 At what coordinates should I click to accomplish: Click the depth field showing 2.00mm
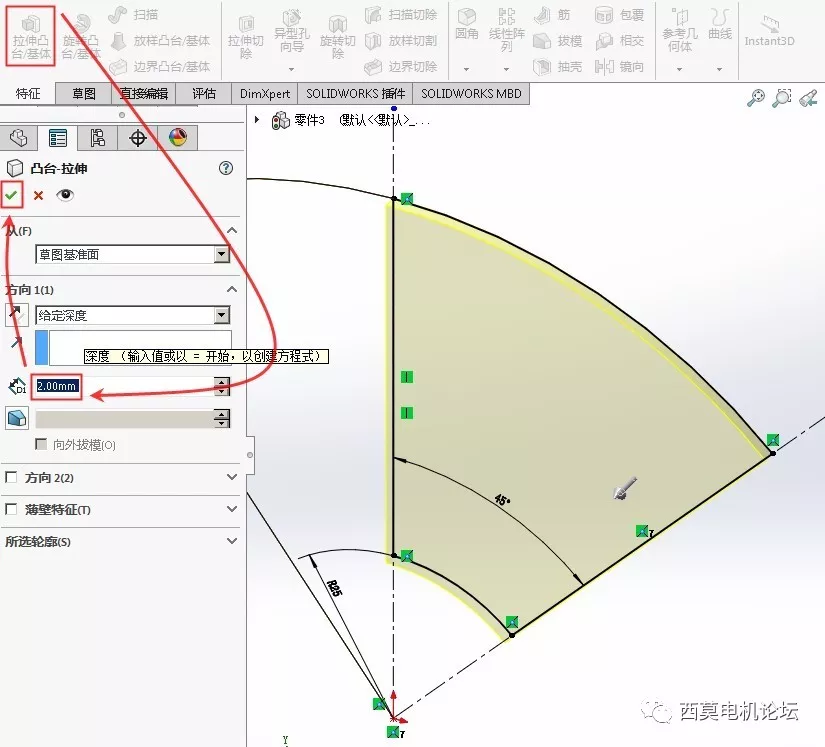pos(123,387)
